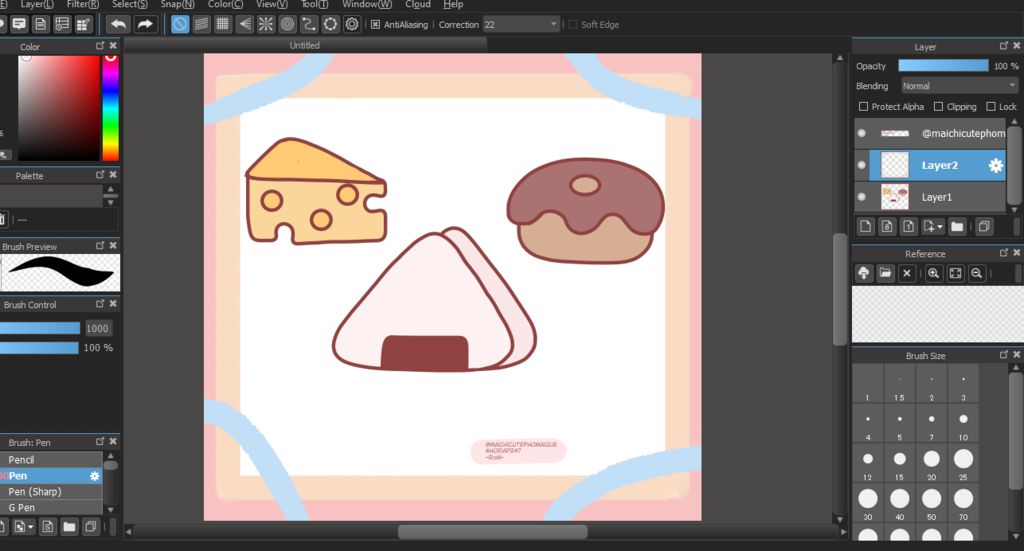This screenshot has height=551, width=1024.
Task: Undock the Color panel
Action: tap(100, 46)
